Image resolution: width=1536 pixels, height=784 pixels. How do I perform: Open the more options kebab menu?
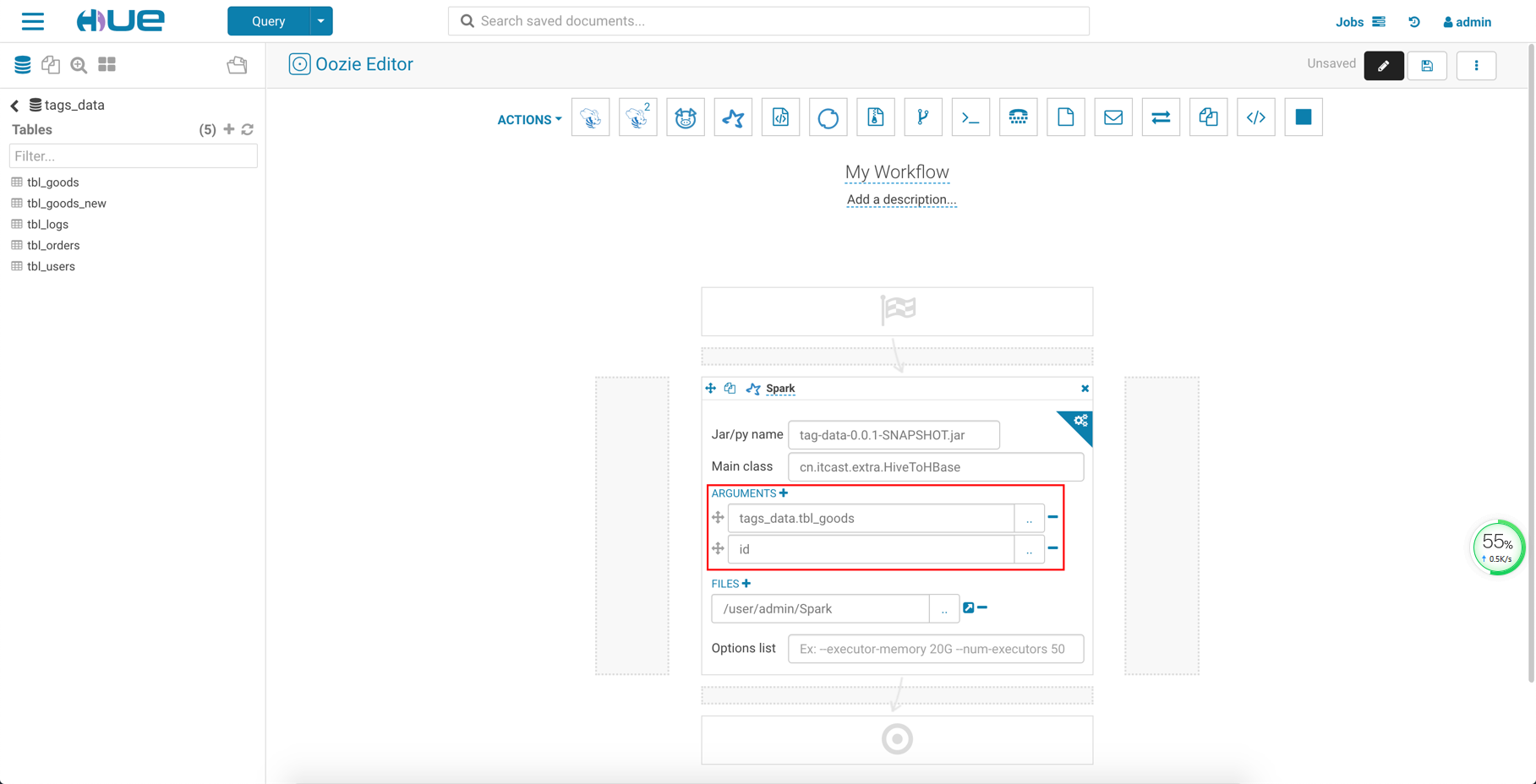(1477, 65)
